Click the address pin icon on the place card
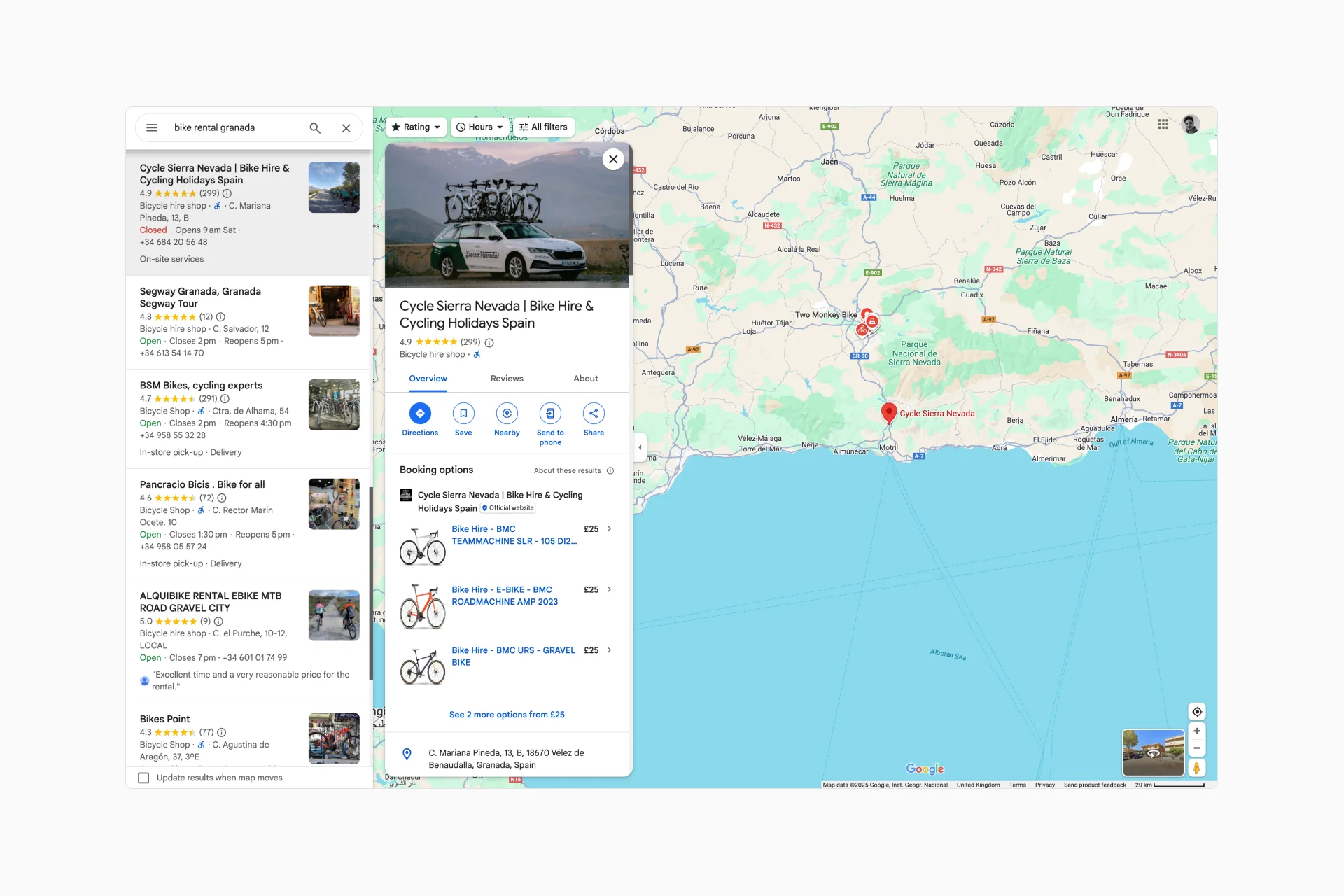The height and width of the screenshot is (896, 1344). click(407, 754)
